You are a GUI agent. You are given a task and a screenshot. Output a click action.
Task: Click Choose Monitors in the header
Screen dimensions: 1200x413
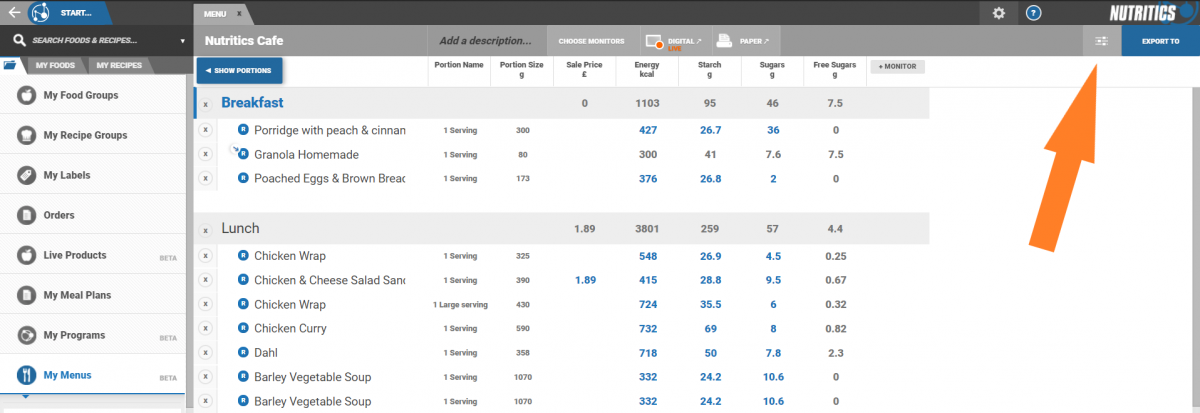coord(591,41)
